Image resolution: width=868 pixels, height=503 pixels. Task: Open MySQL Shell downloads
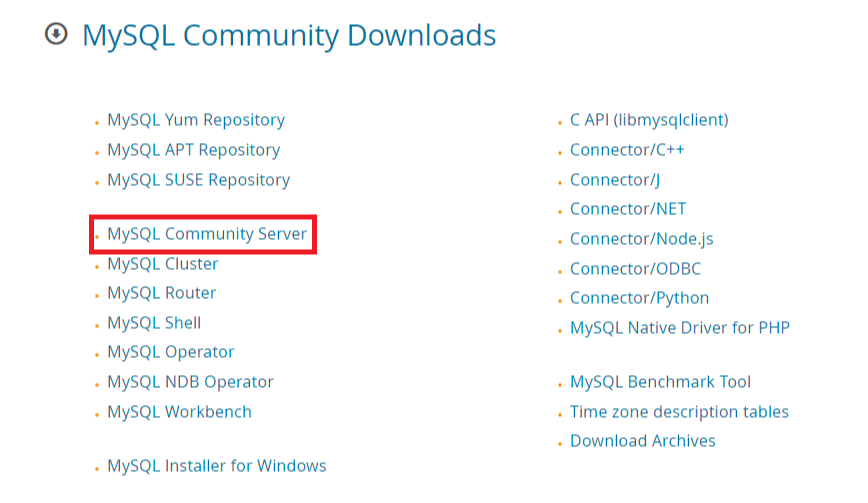pos(154,323)
